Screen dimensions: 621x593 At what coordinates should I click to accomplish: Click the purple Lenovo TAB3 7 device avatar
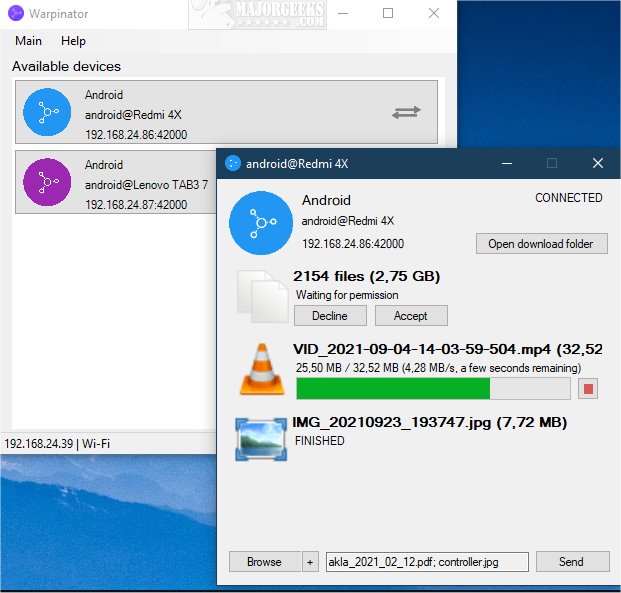point(47,182)
